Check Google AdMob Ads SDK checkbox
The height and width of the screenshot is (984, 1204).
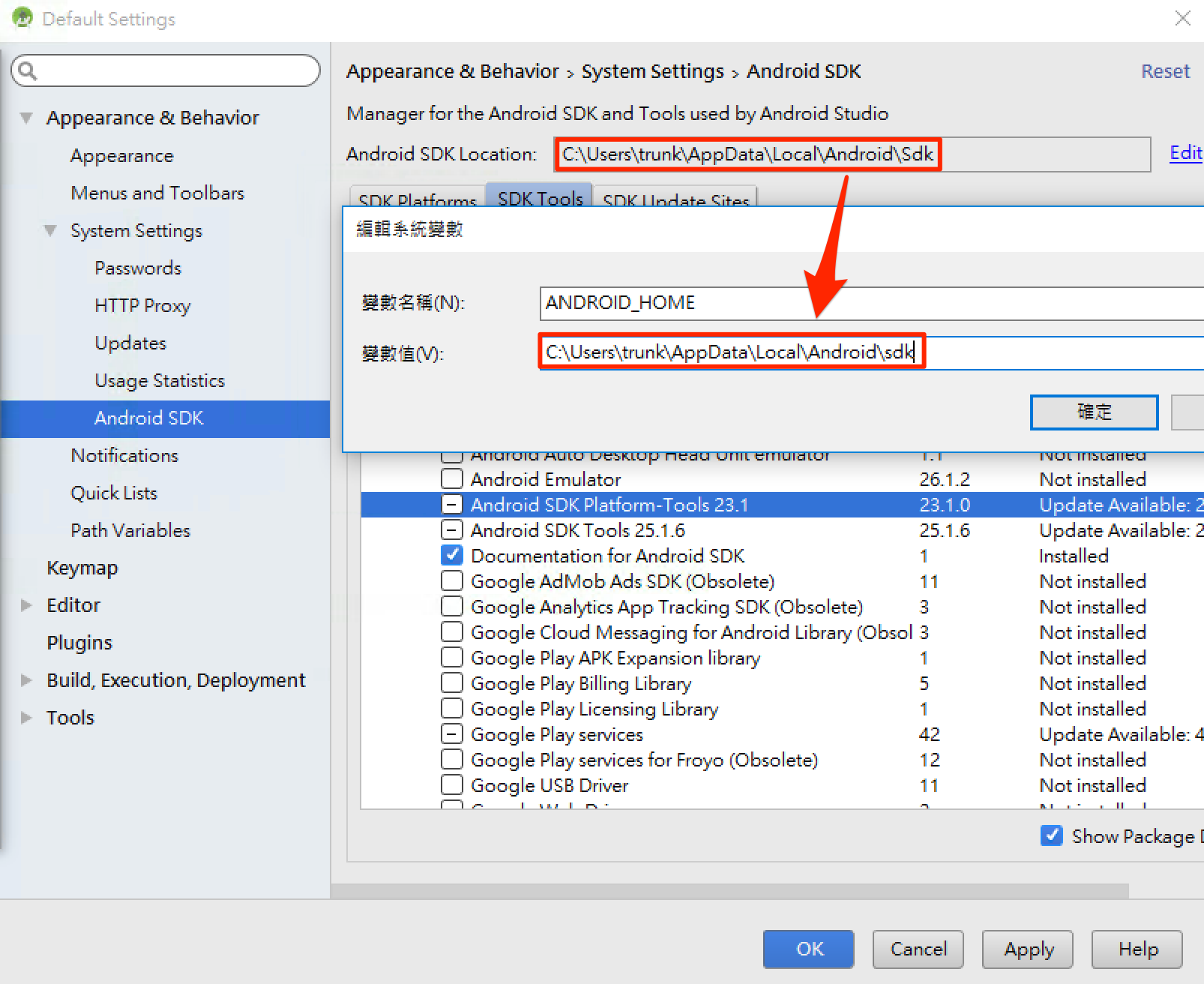coord(452,580)
